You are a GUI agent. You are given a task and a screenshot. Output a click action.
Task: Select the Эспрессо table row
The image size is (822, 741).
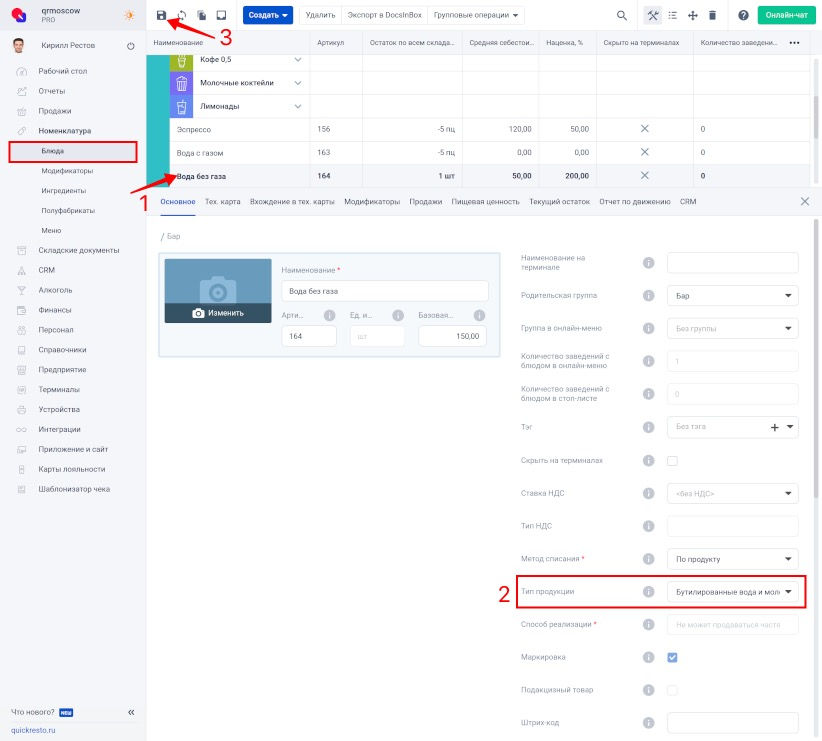click(x=490, y=130)
